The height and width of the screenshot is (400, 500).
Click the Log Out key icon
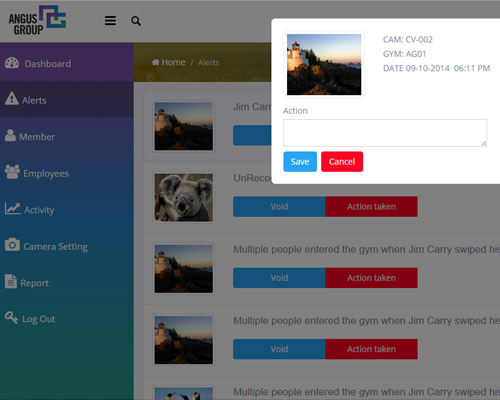click(11, 318)
